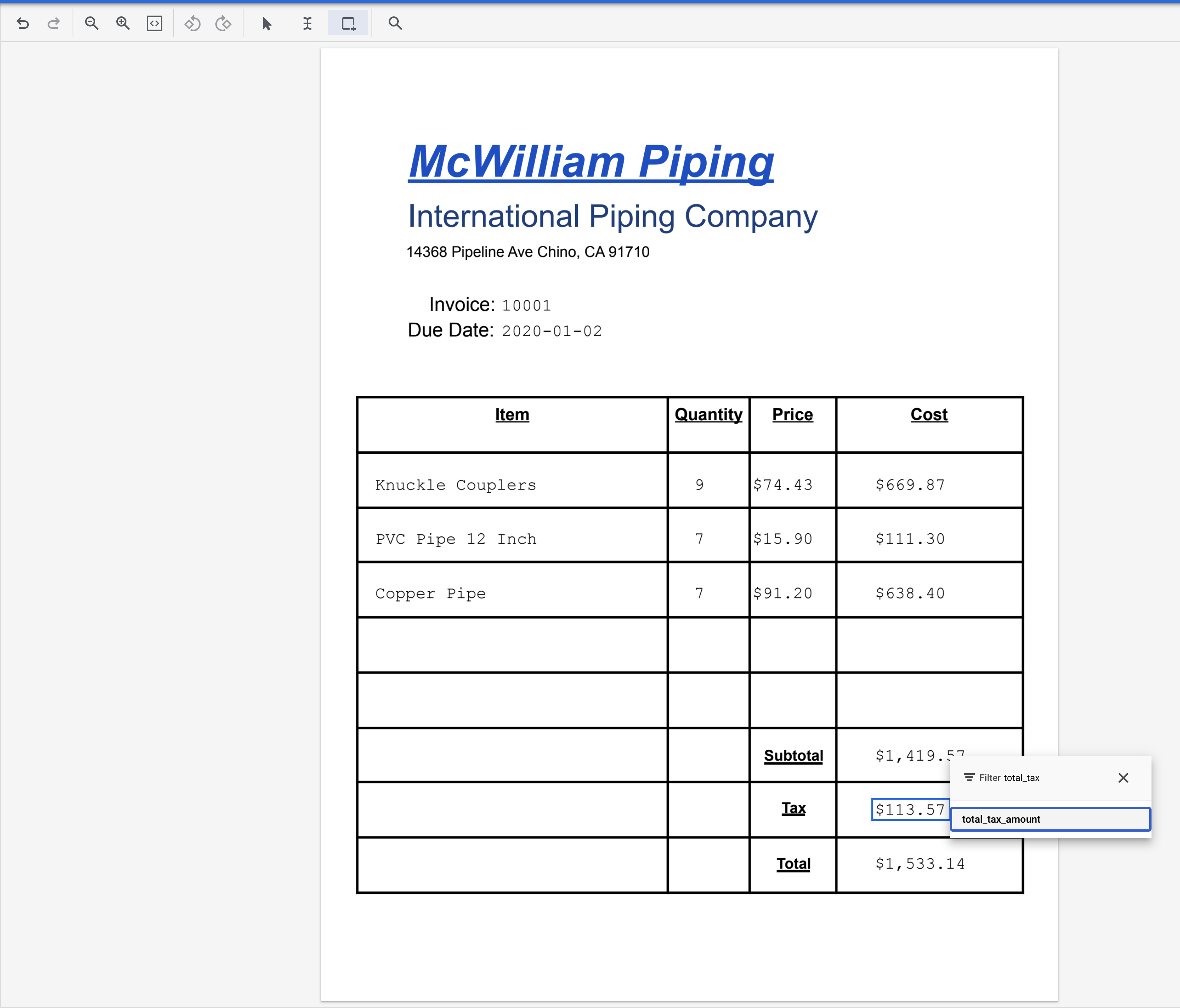
Task: Rotate document clockwise
Action: [x=223, y=23]
